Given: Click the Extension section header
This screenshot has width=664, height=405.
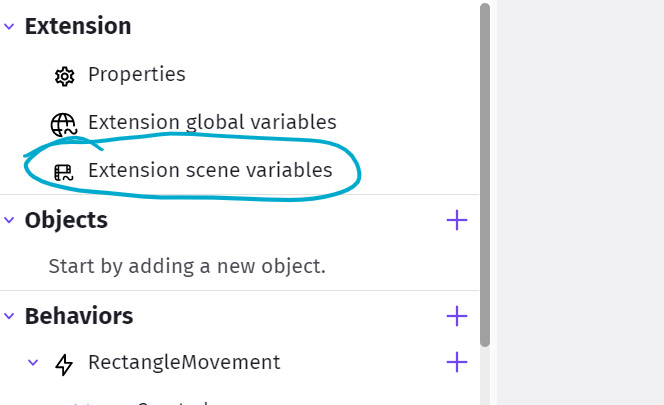Looking at the screenshot, I should pos(78,27).
